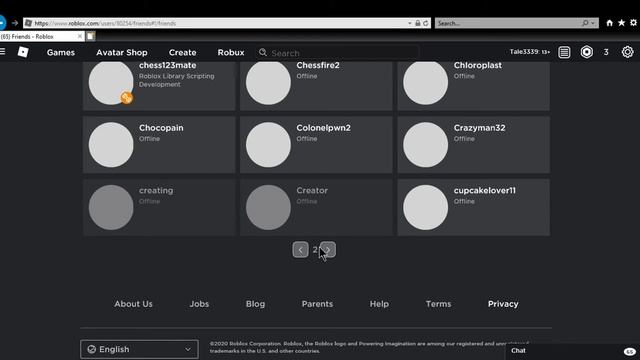This screenshot has width=640, height=360.
Task: Close the Friends - Roblox tab
Action: [x=80, y=36]
